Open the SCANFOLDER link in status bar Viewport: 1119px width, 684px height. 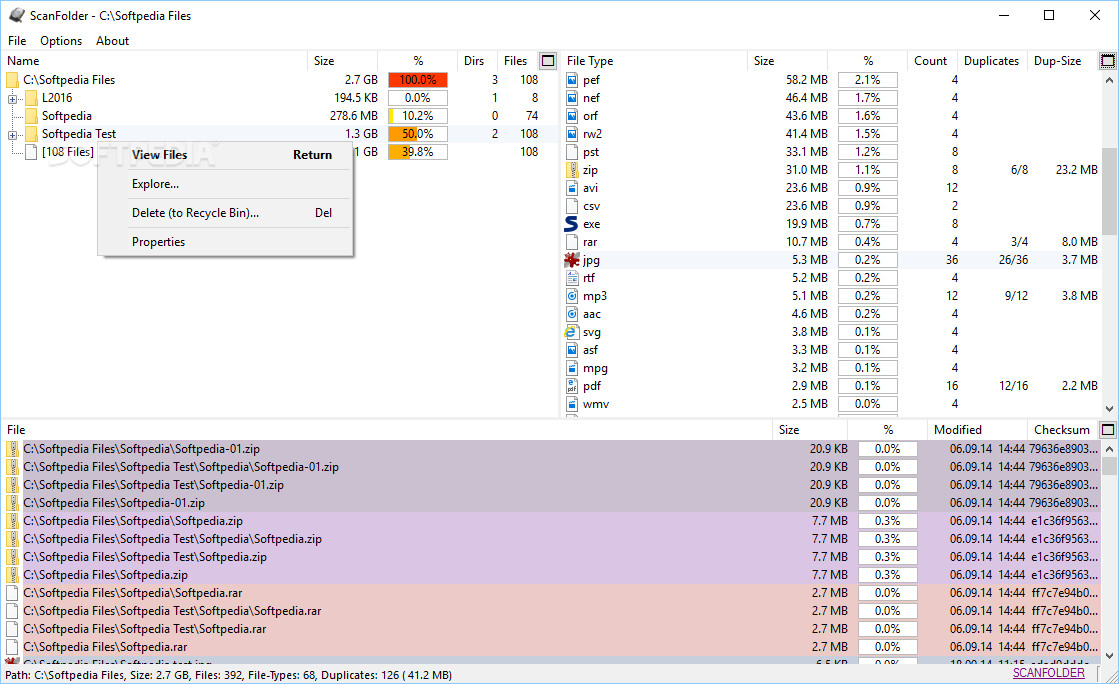pyautogui.click(x=1048, y=673)
